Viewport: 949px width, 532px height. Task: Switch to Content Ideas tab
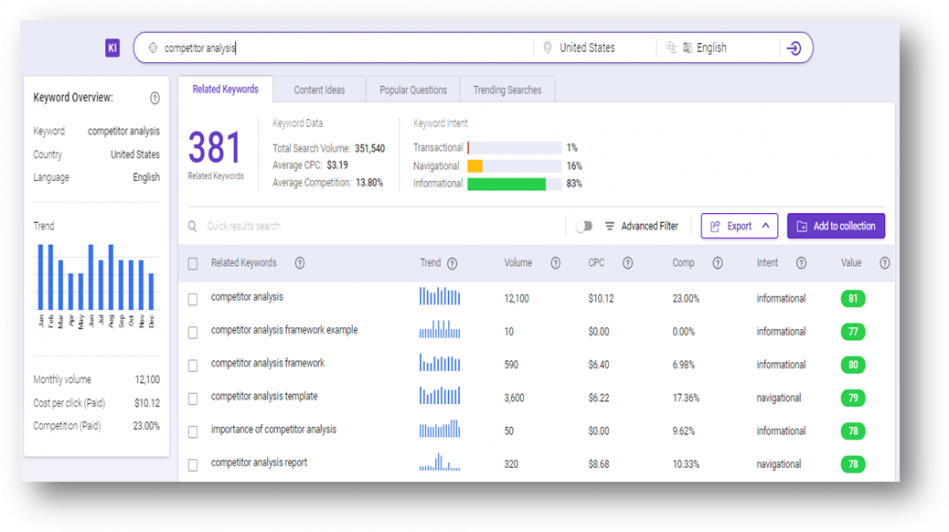click(x=319, y=90)
